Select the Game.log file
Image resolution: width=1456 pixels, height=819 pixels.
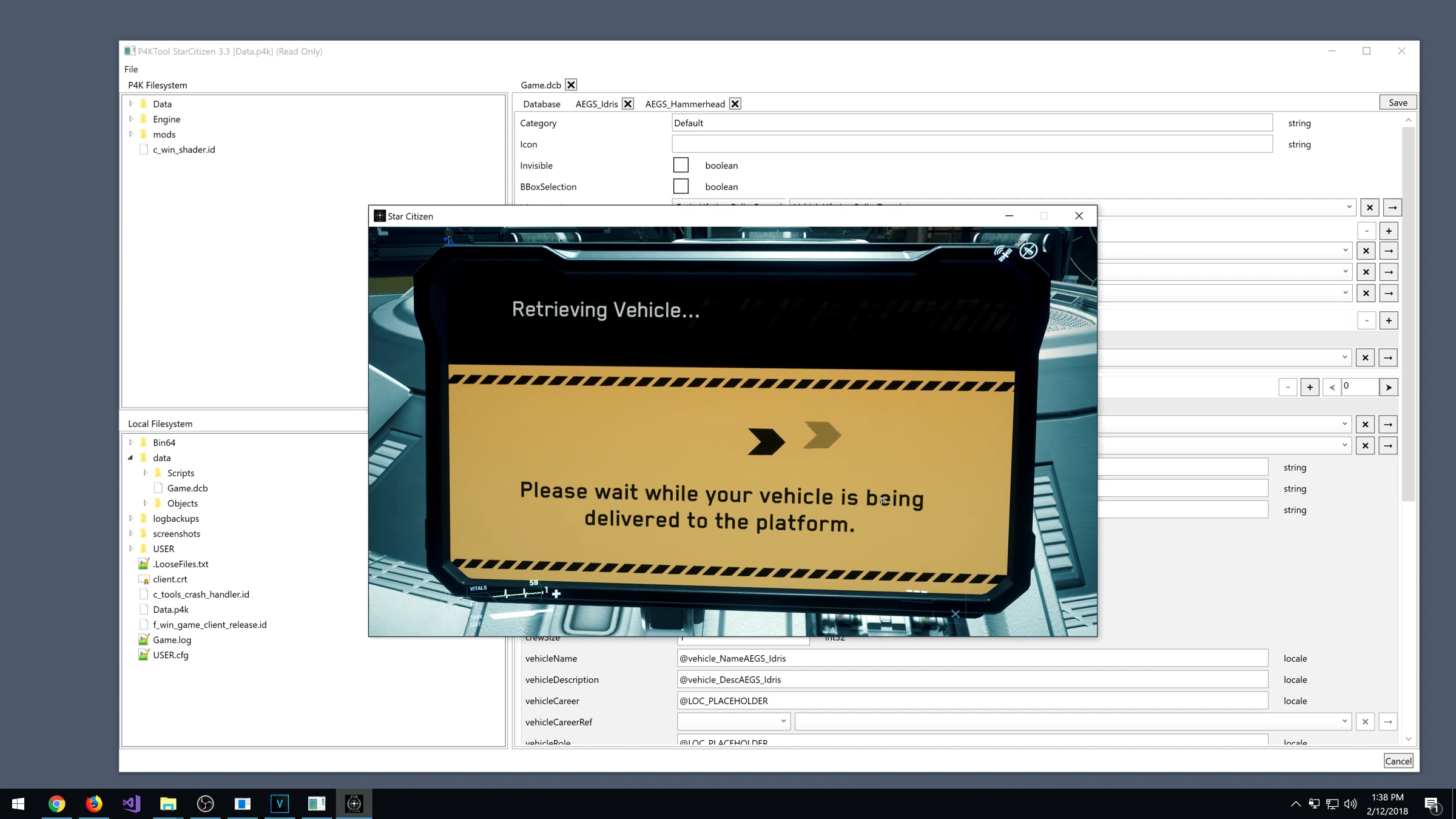[x=172, y=639]
